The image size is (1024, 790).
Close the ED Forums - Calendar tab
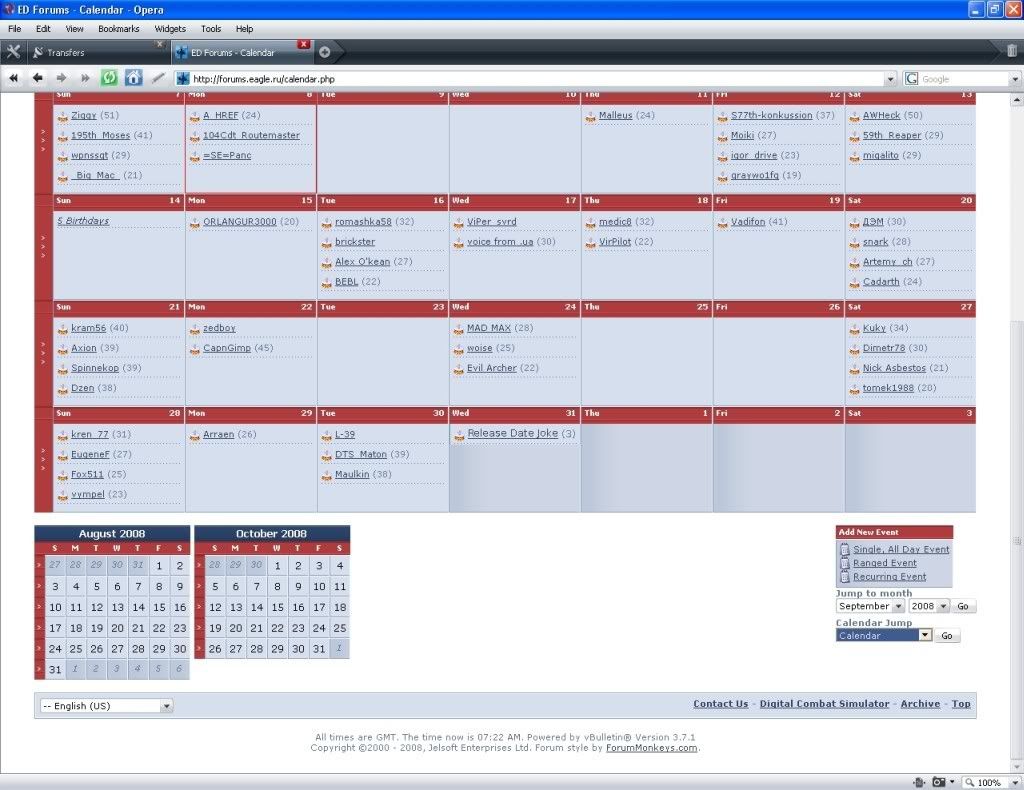point(303,44)
